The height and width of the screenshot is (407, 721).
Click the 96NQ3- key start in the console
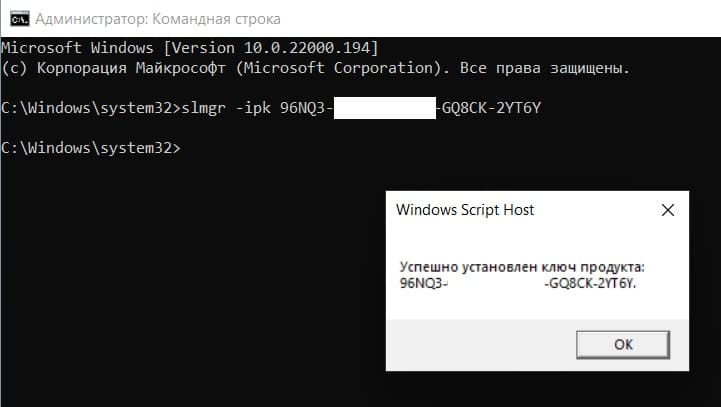pyautogui.click(x=306, y=108)
